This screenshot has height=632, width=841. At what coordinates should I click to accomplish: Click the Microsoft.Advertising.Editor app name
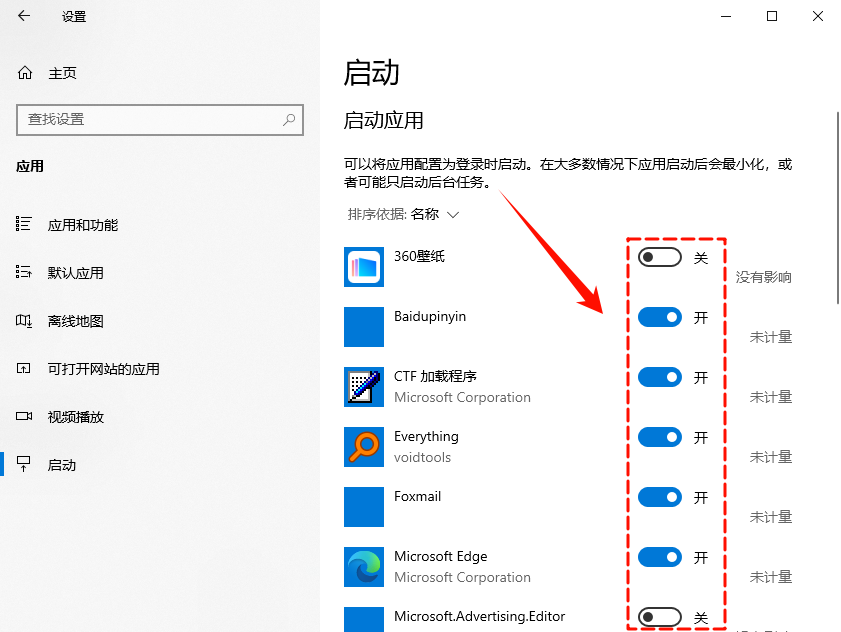point(479,616)
